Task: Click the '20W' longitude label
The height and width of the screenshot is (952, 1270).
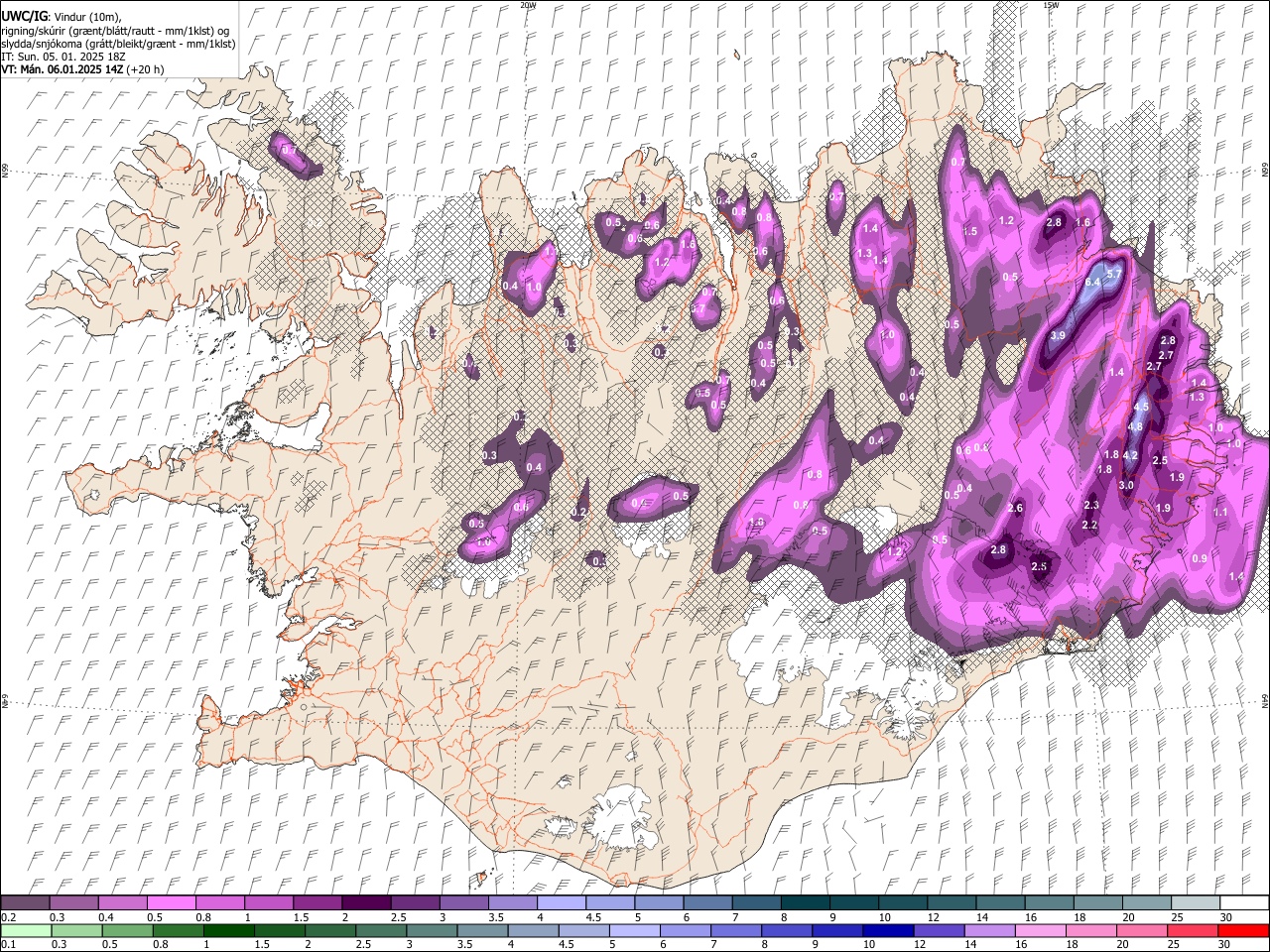Action: tap(528, 5)
